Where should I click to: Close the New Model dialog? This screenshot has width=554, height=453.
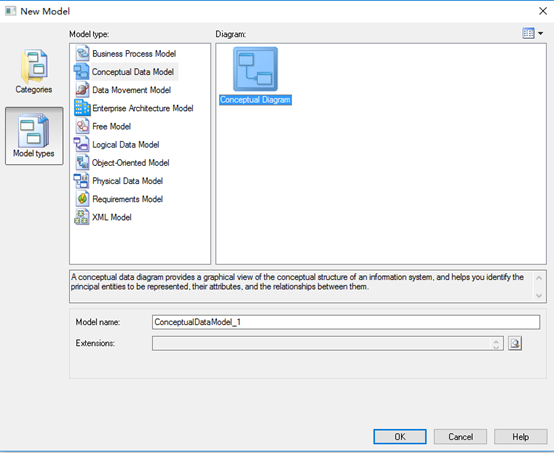tap(543, 11)
